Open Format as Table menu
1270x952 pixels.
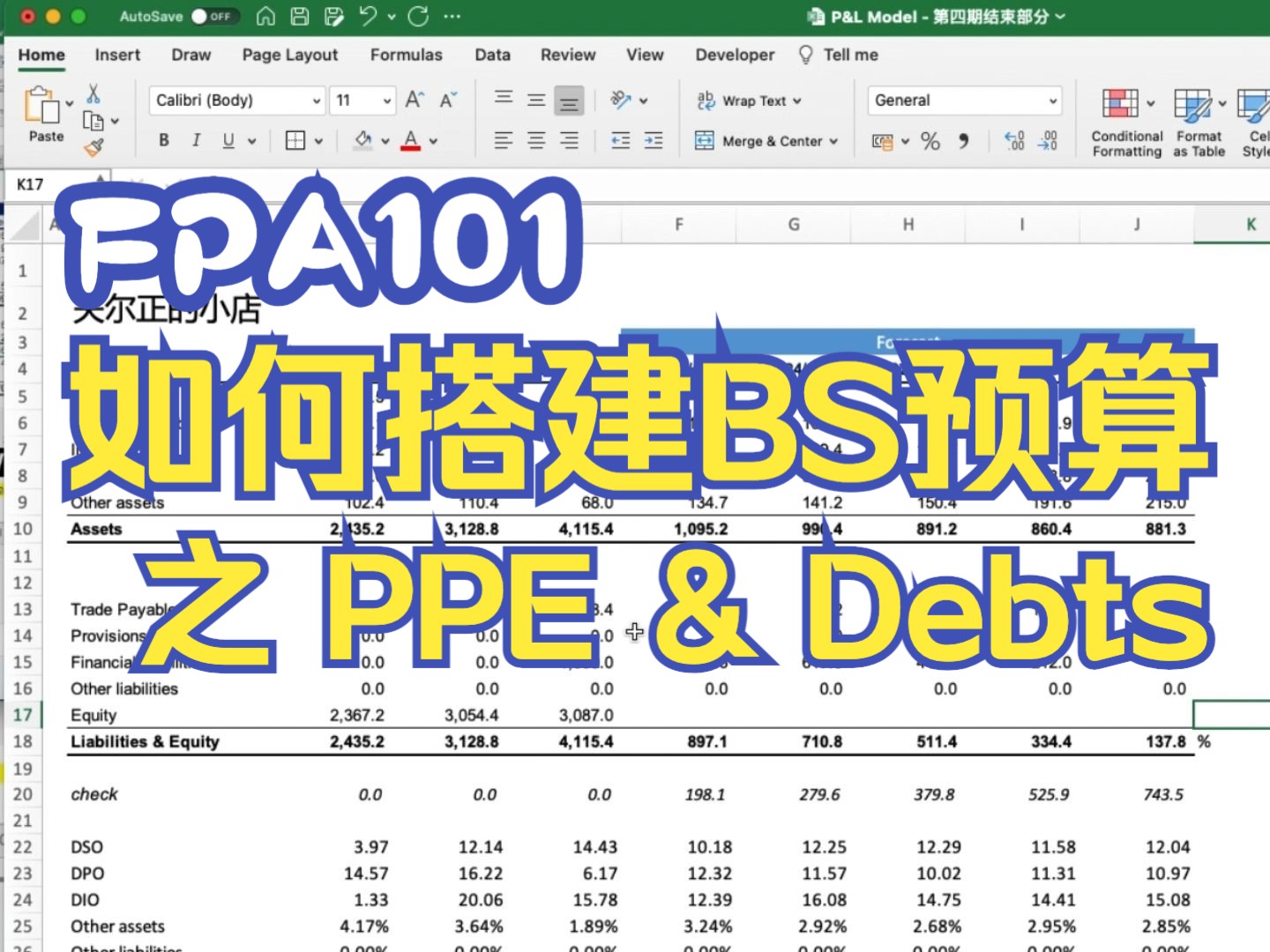1199,123
